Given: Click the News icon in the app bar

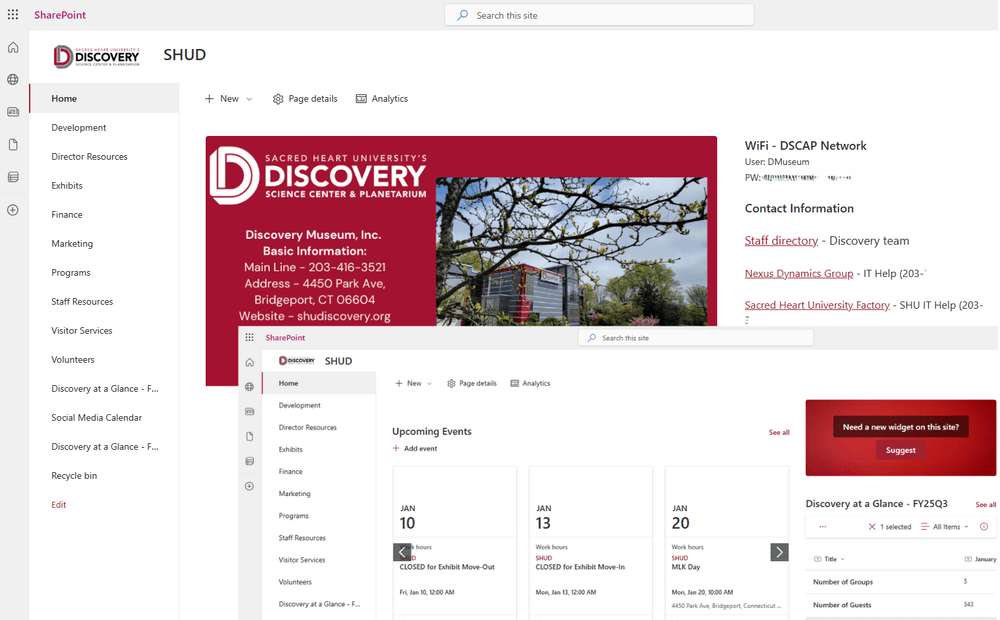Looking at the screenshot, I should pos(12,111).
